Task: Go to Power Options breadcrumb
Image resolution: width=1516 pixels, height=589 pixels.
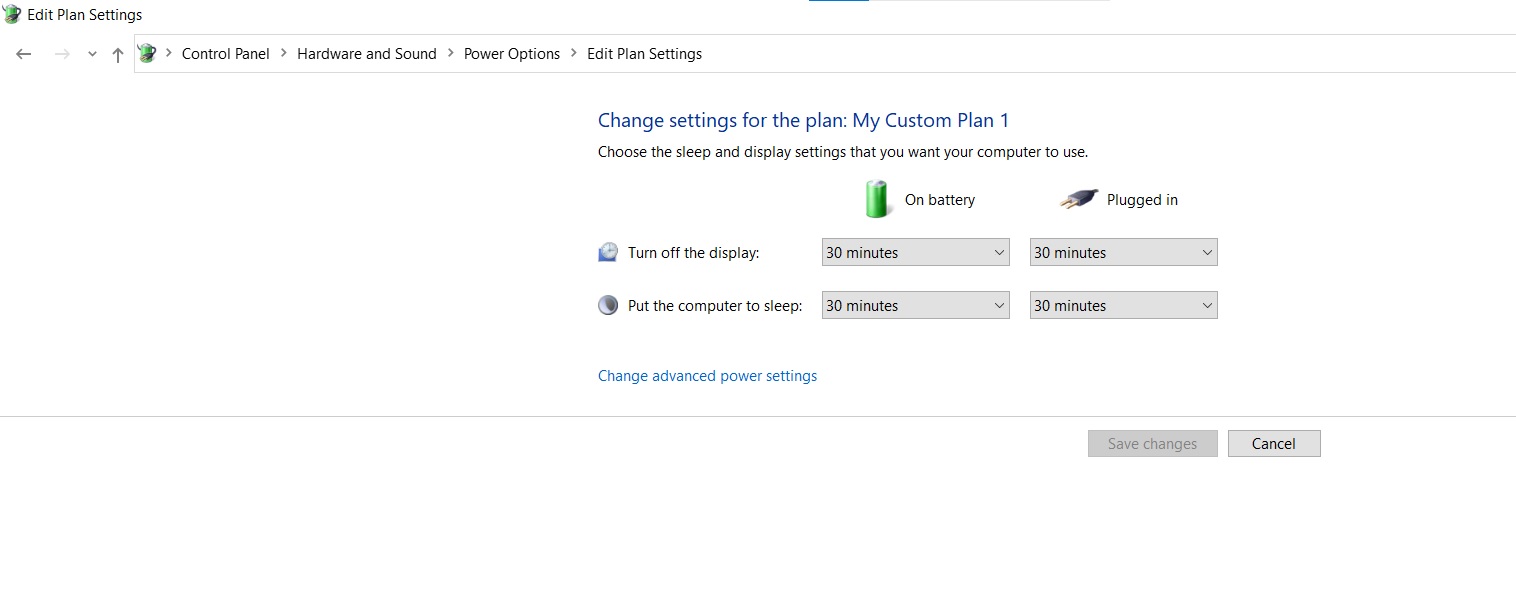Action: [511, 54]
